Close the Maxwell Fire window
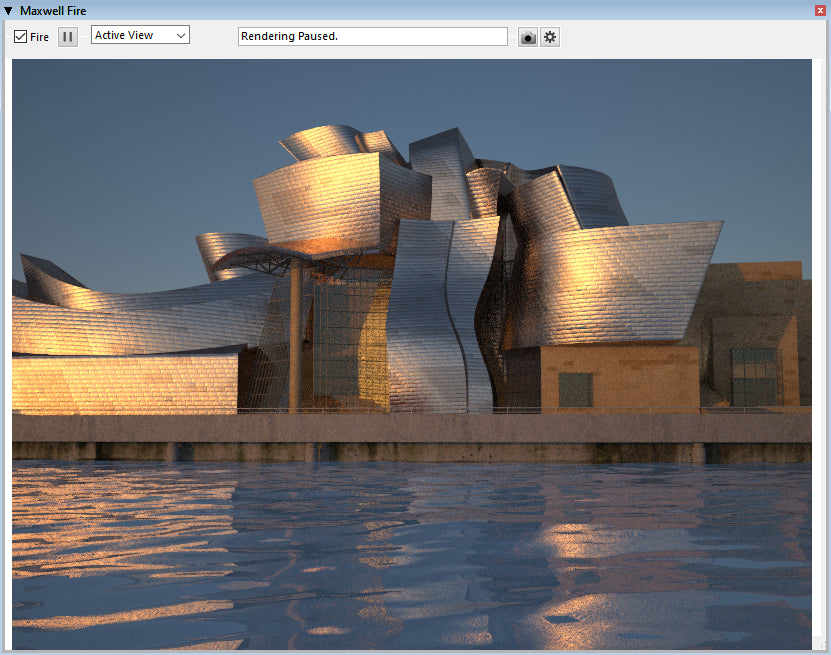This screenshot has width=831, height=655. pyautogui.click(x=820, y=10)
